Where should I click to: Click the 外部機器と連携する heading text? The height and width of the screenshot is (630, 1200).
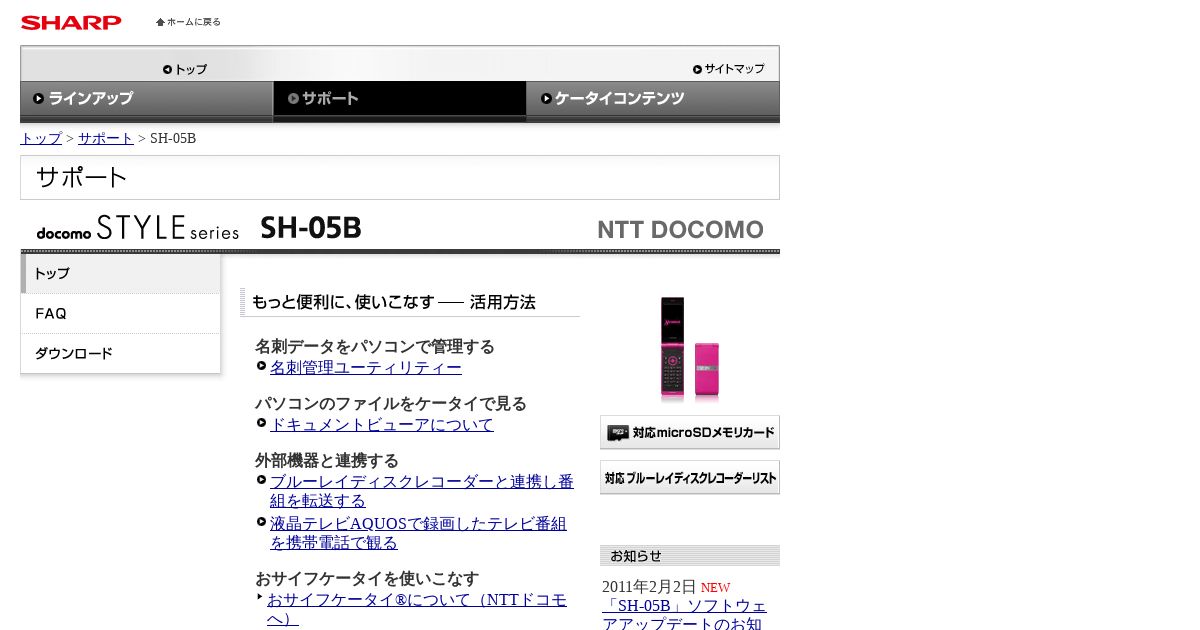click(327, 461)
